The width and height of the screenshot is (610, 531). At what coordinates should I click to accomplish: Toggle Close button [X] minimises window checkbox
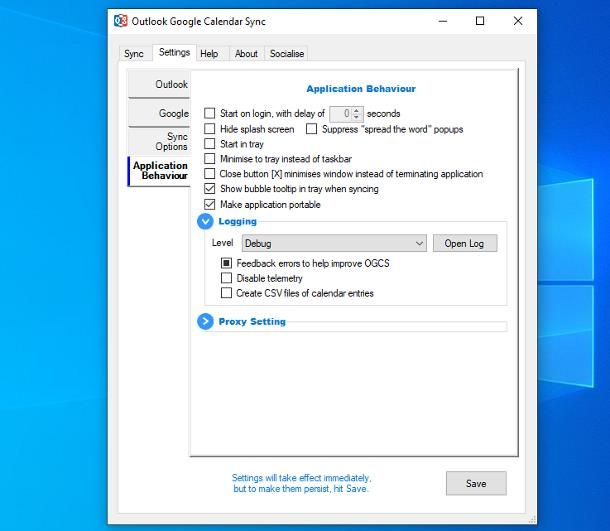210,173
